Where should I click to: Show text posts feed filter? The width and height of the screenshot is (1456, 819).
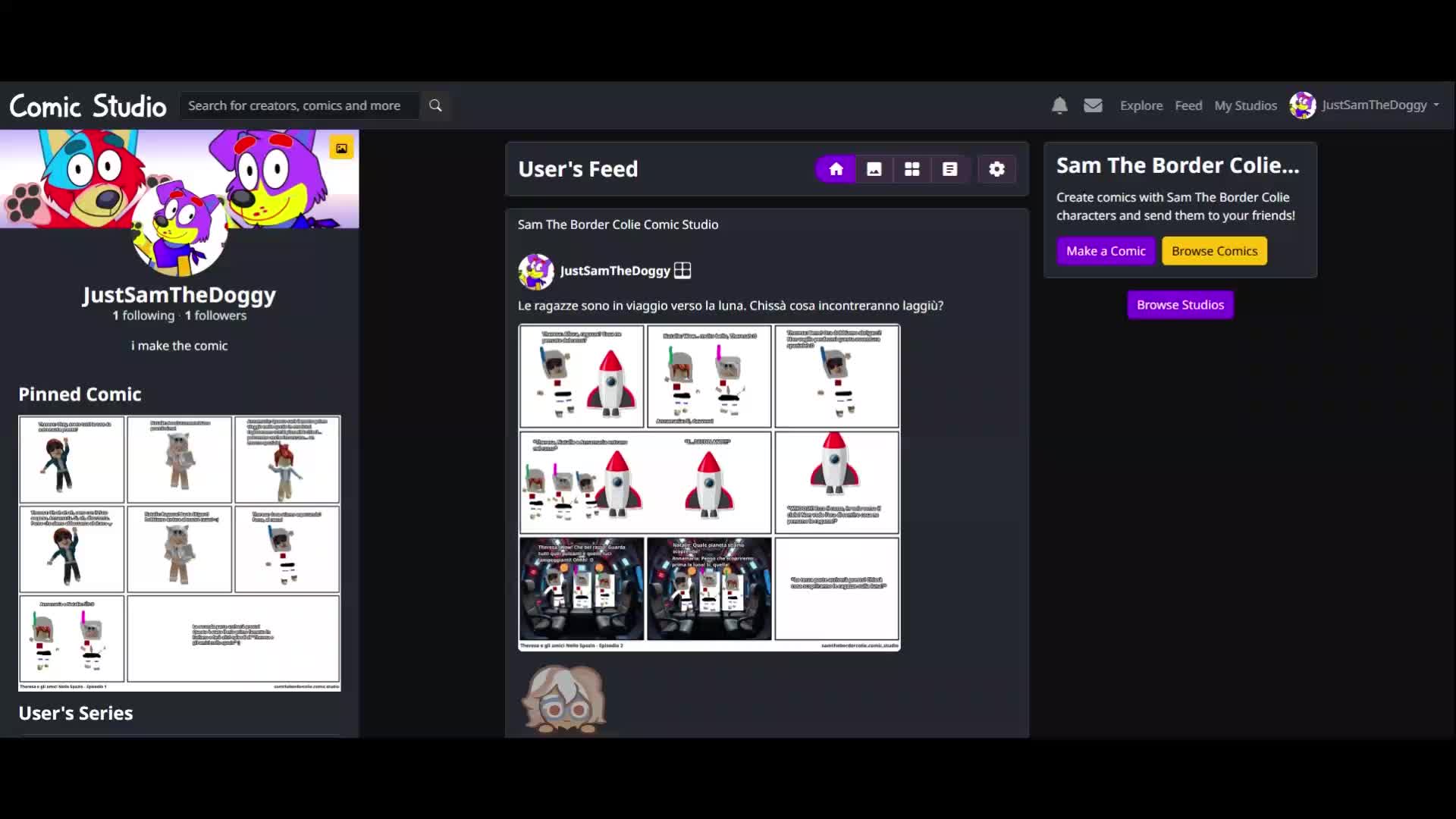click(x=949, y=169)
